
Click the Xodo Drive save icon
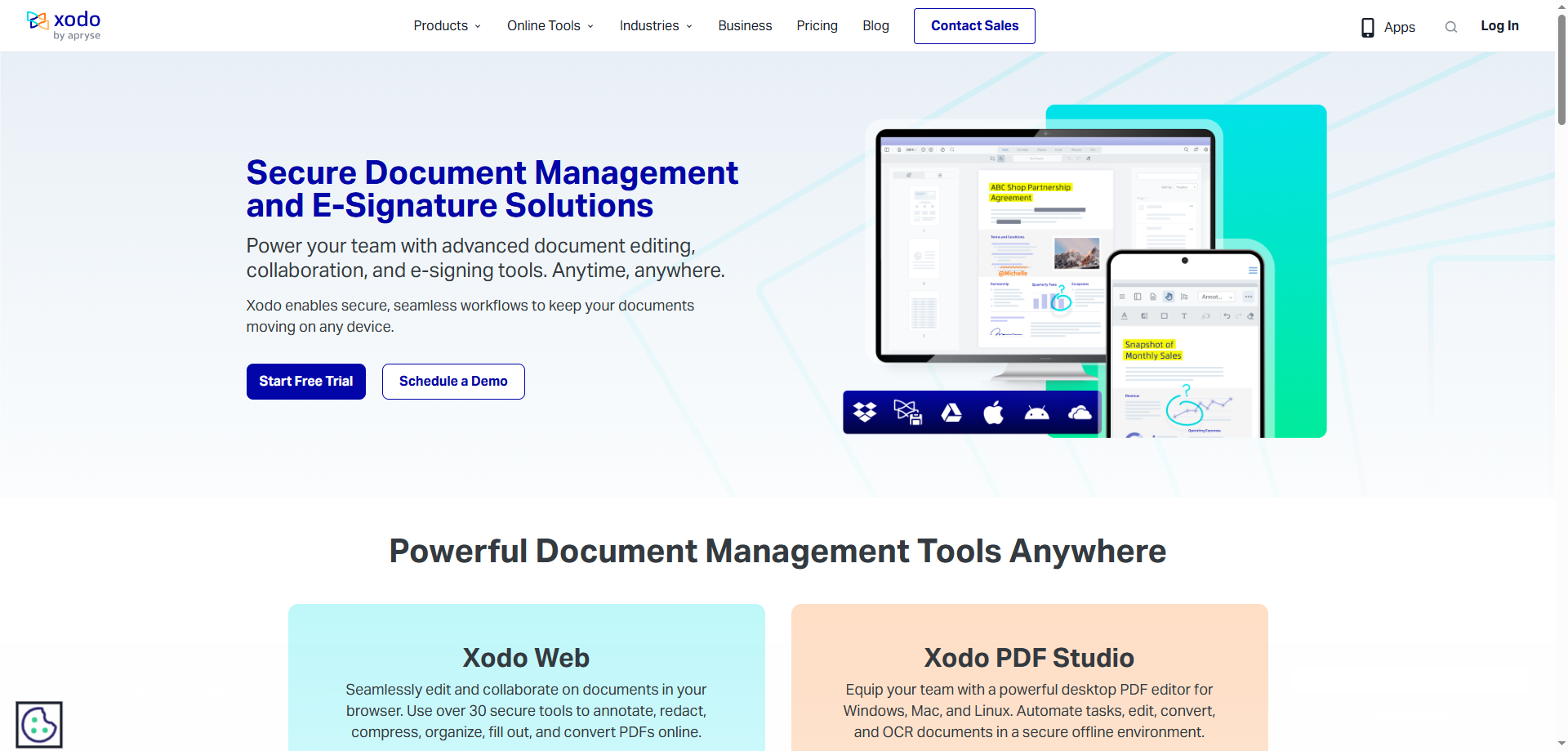click(907, 413)
